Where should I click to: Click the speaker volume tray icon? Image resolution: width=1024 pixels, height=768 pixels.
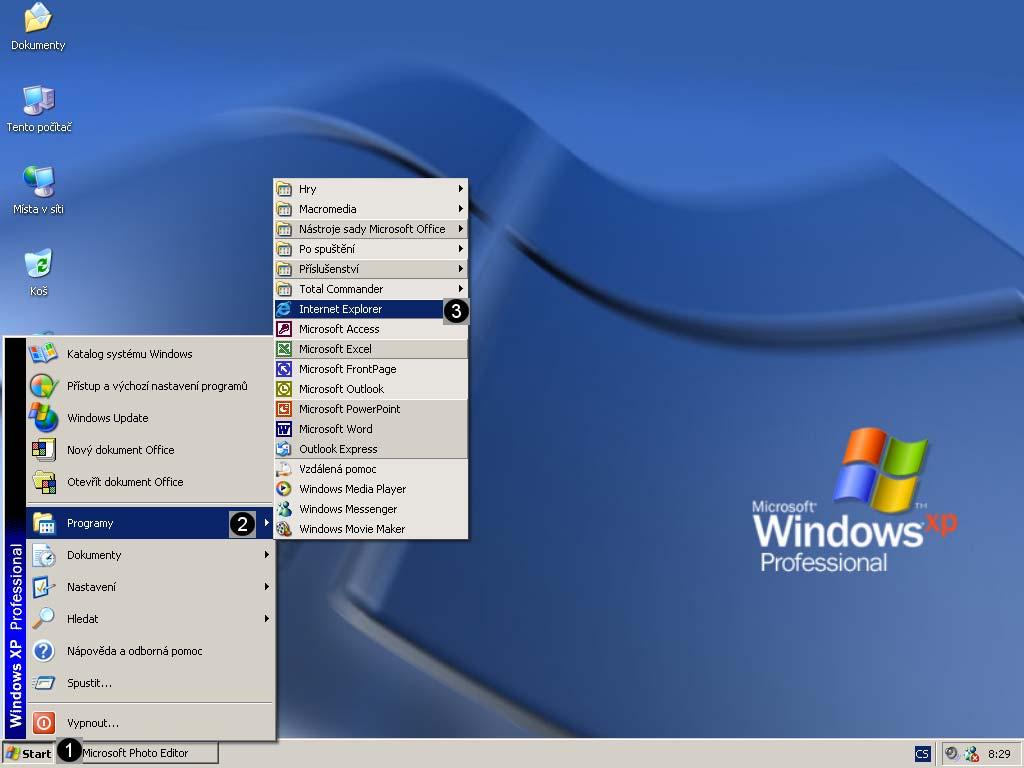952,753
